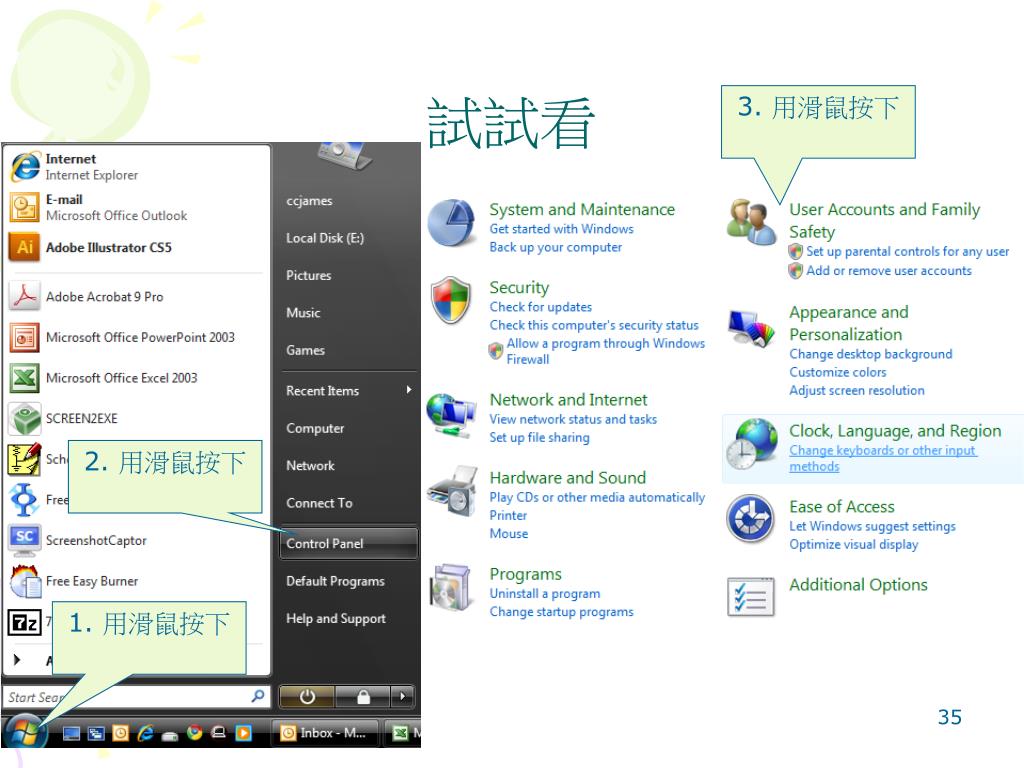Click Back up your computer link

click(556, 248)
